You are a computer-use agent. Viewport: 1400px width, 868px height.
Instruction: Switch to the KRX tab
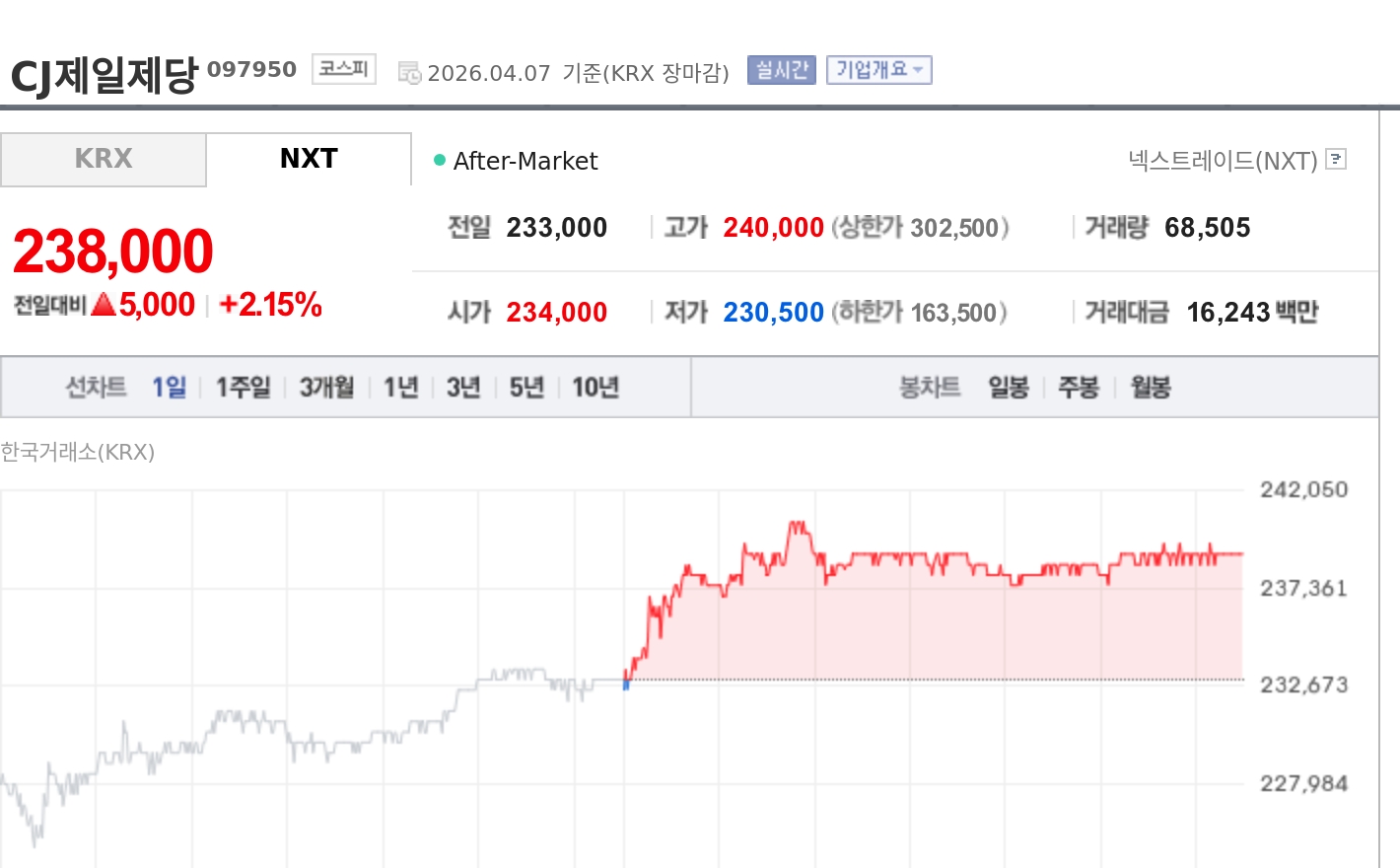104,159
